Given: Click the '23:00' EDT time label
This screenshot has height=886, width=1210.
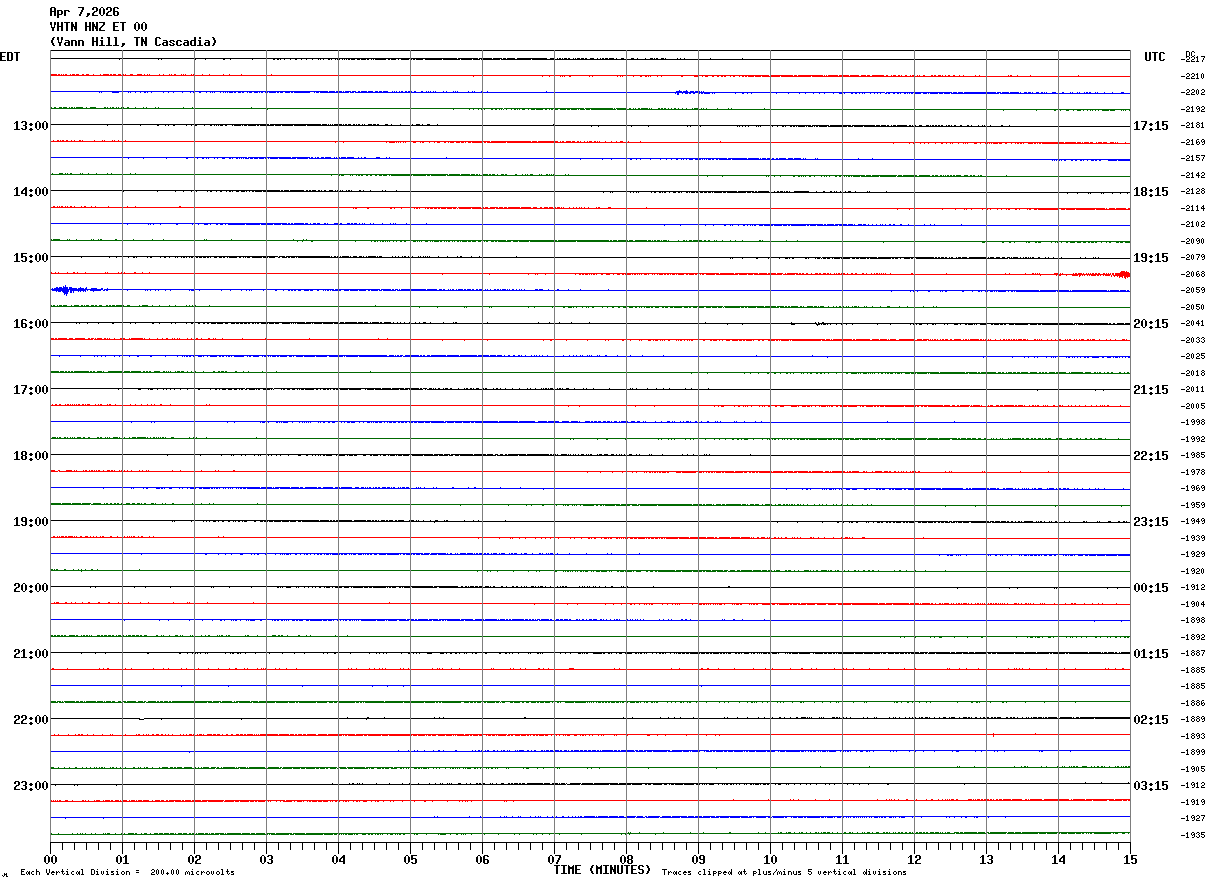Looking at the screenshot, I should tap(30, 785).
